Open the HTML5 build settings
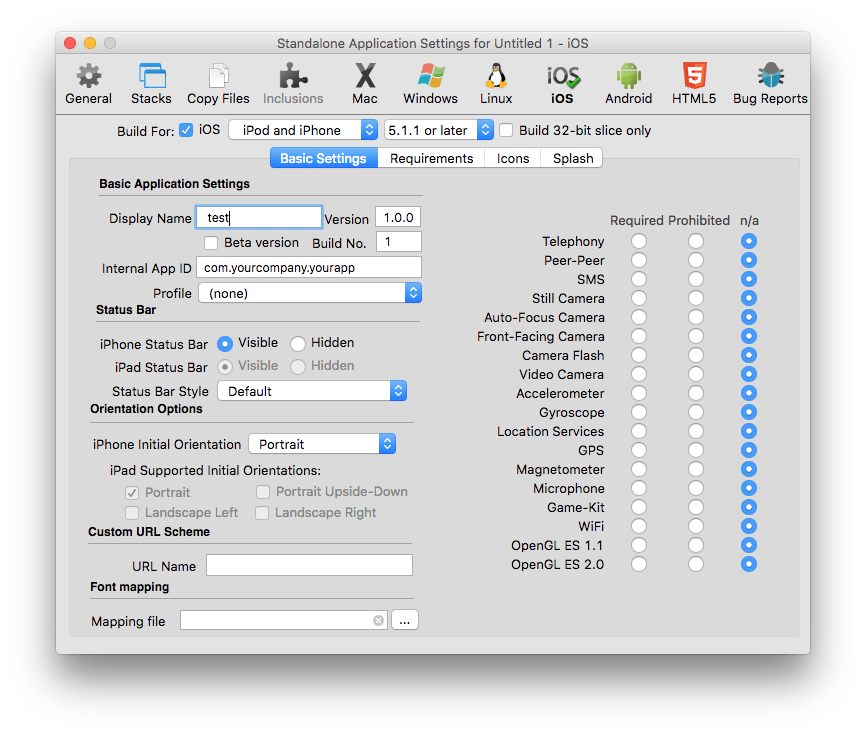Screen dimensions: 866x734 [694, 83]
